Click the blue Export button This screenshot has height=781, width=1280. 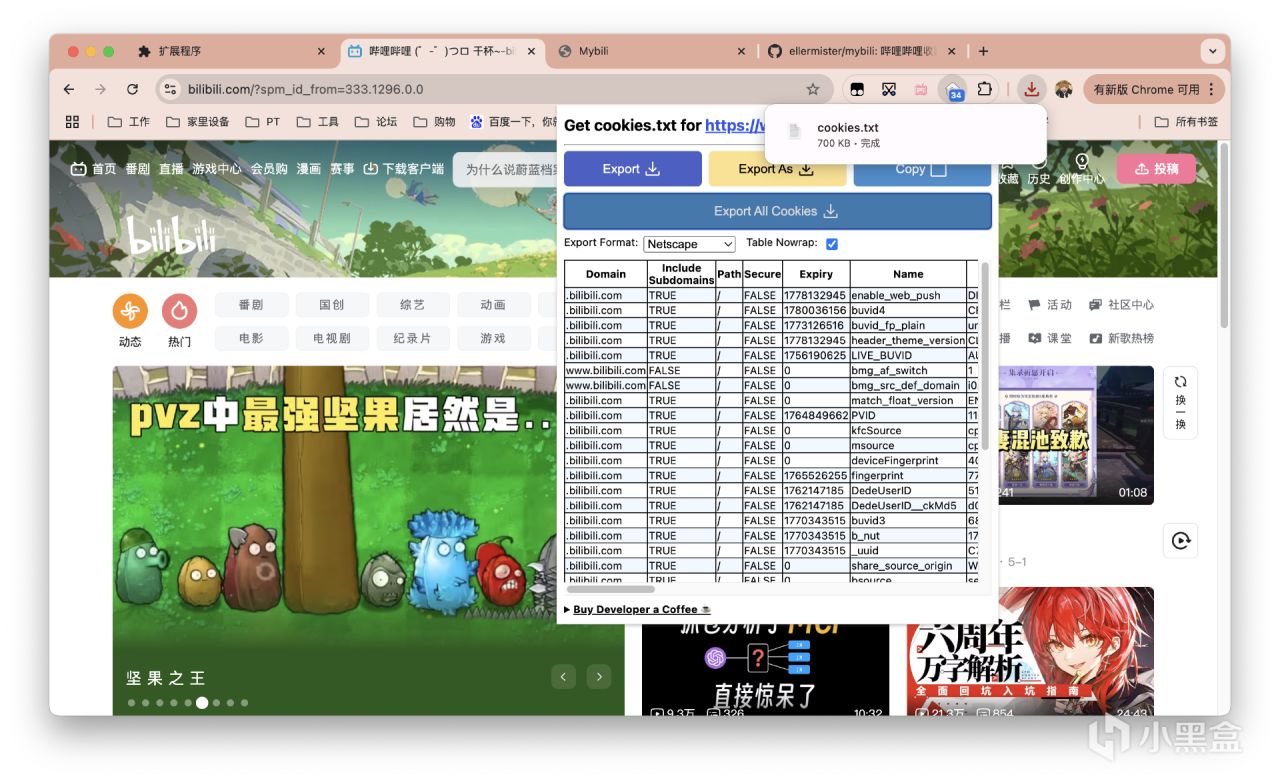click(x=633, y=169)
